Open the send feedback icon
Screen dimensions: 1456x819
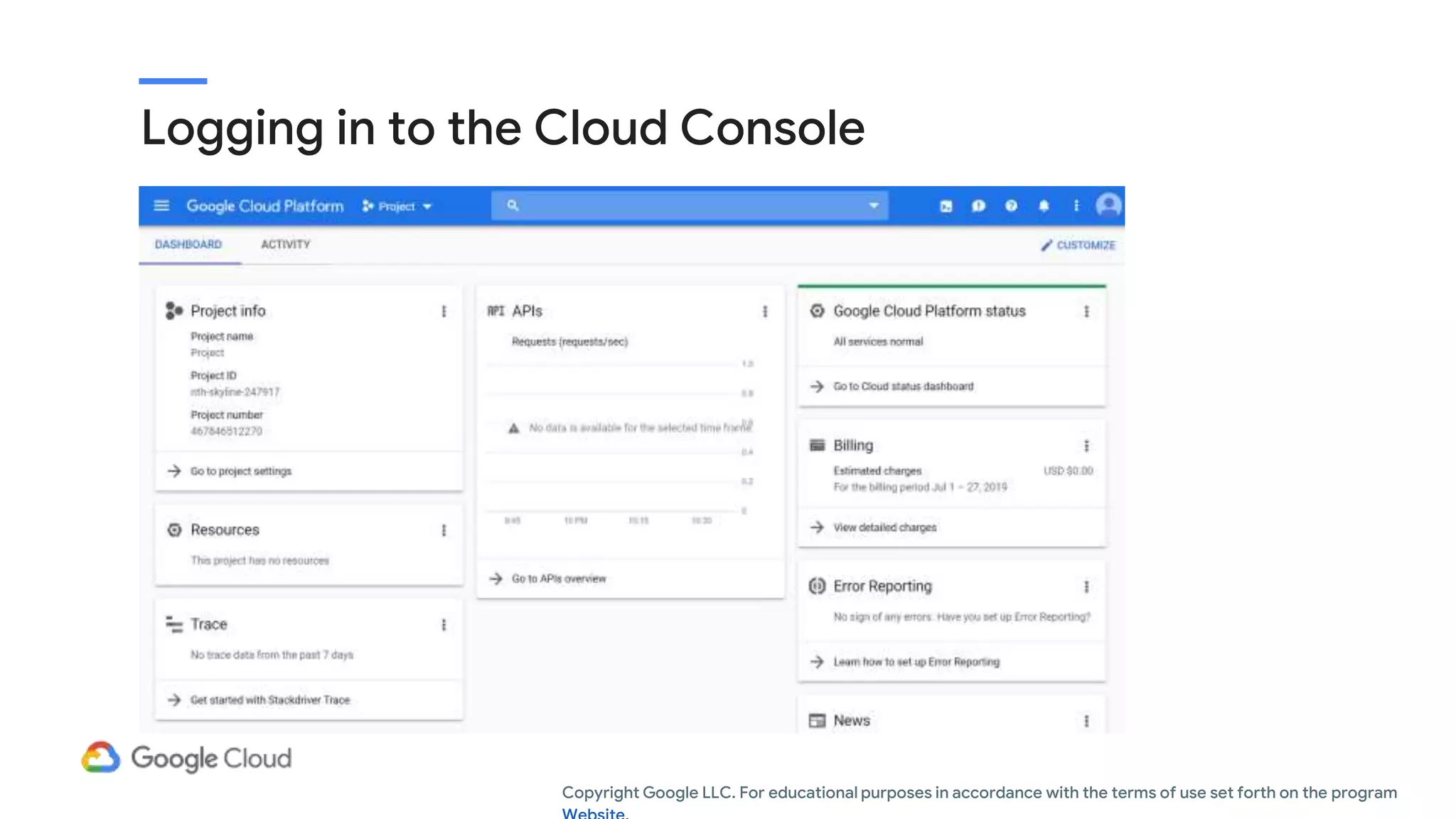click(x=979, y=206)
